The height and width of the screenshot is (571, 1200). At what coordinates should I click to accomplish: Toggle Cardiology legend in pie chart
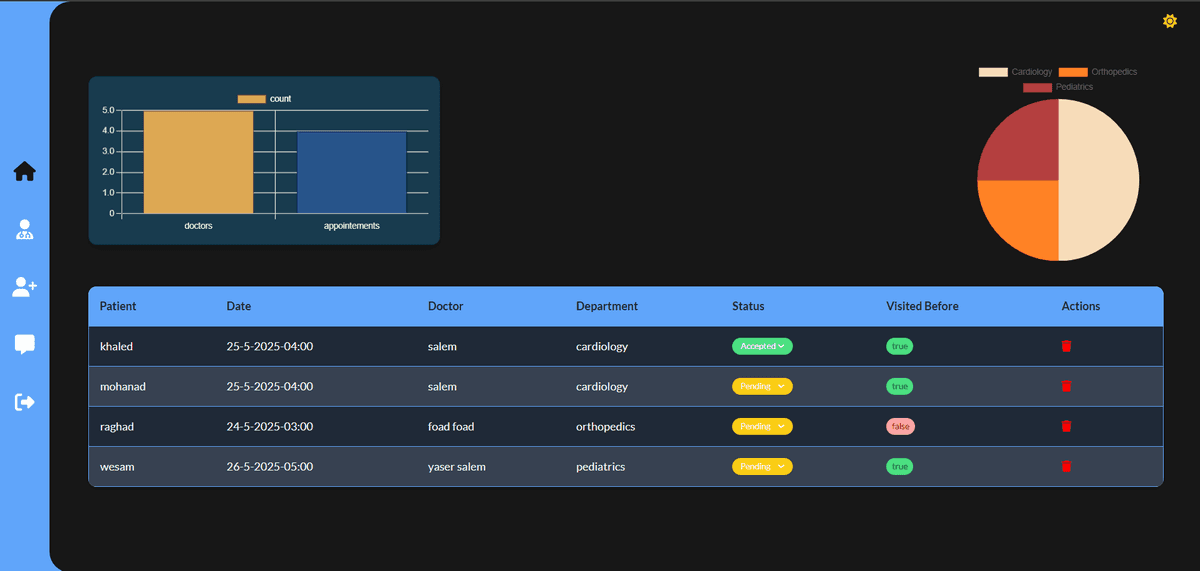coord(1015,72)
